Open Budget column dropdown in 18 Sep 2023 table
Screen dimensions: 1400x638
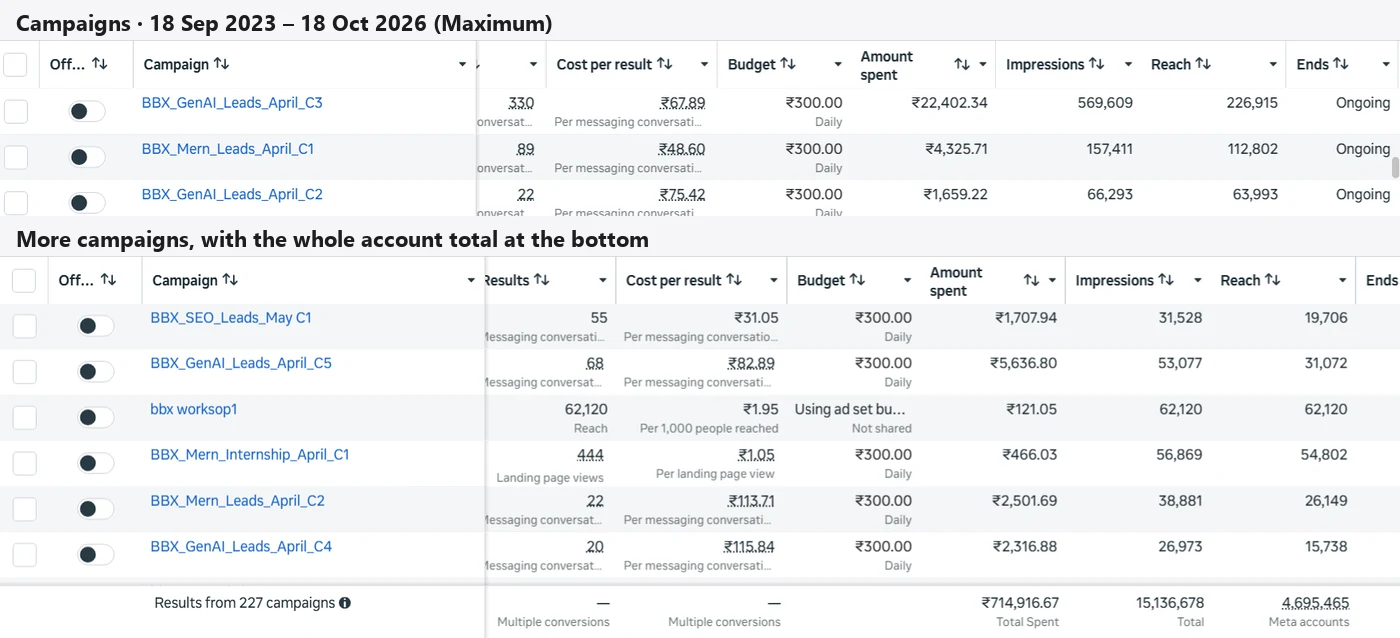click(x=838, y=65)
